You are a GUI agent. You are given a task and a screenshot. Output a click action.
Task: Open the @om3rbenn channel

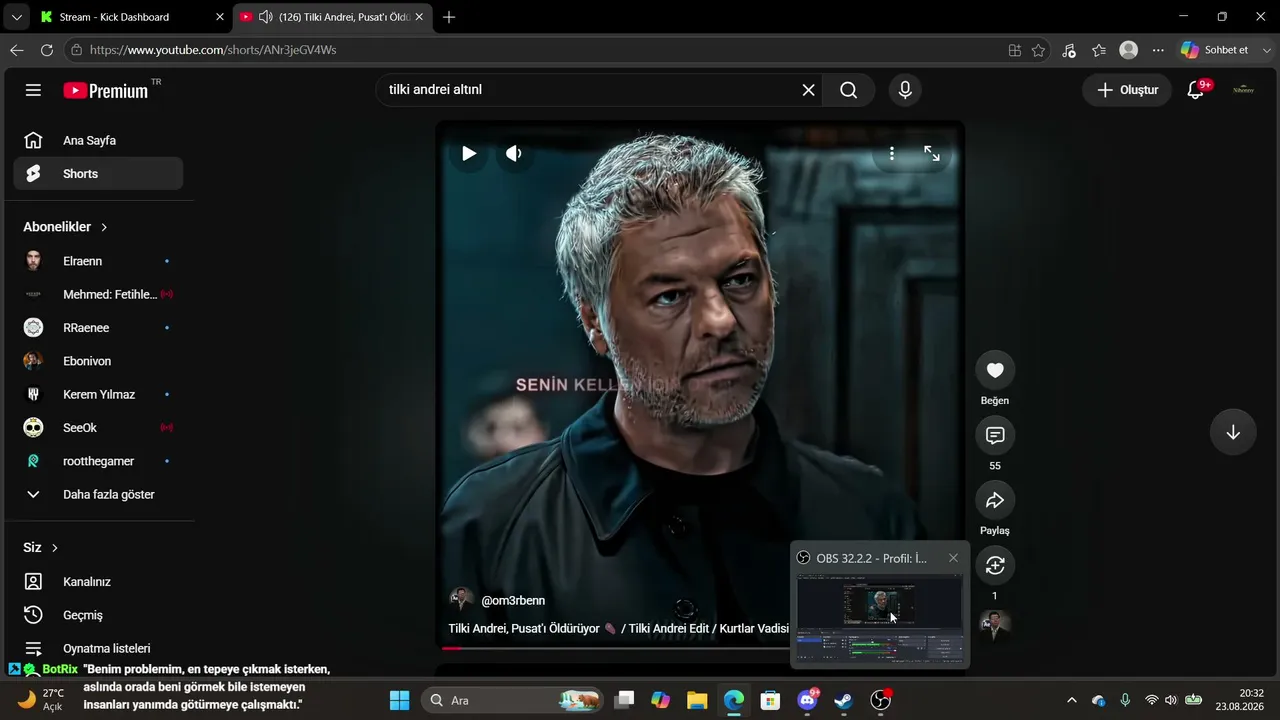513,600
